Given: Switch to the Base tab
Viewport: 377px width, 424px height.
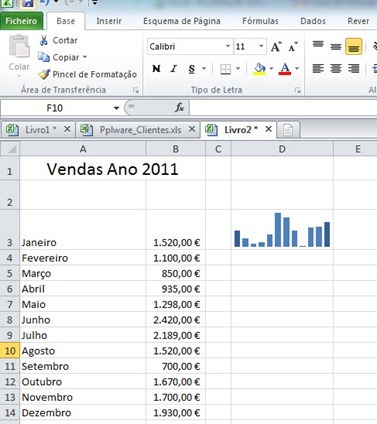Looking at the screenshot, I should 66,21.
